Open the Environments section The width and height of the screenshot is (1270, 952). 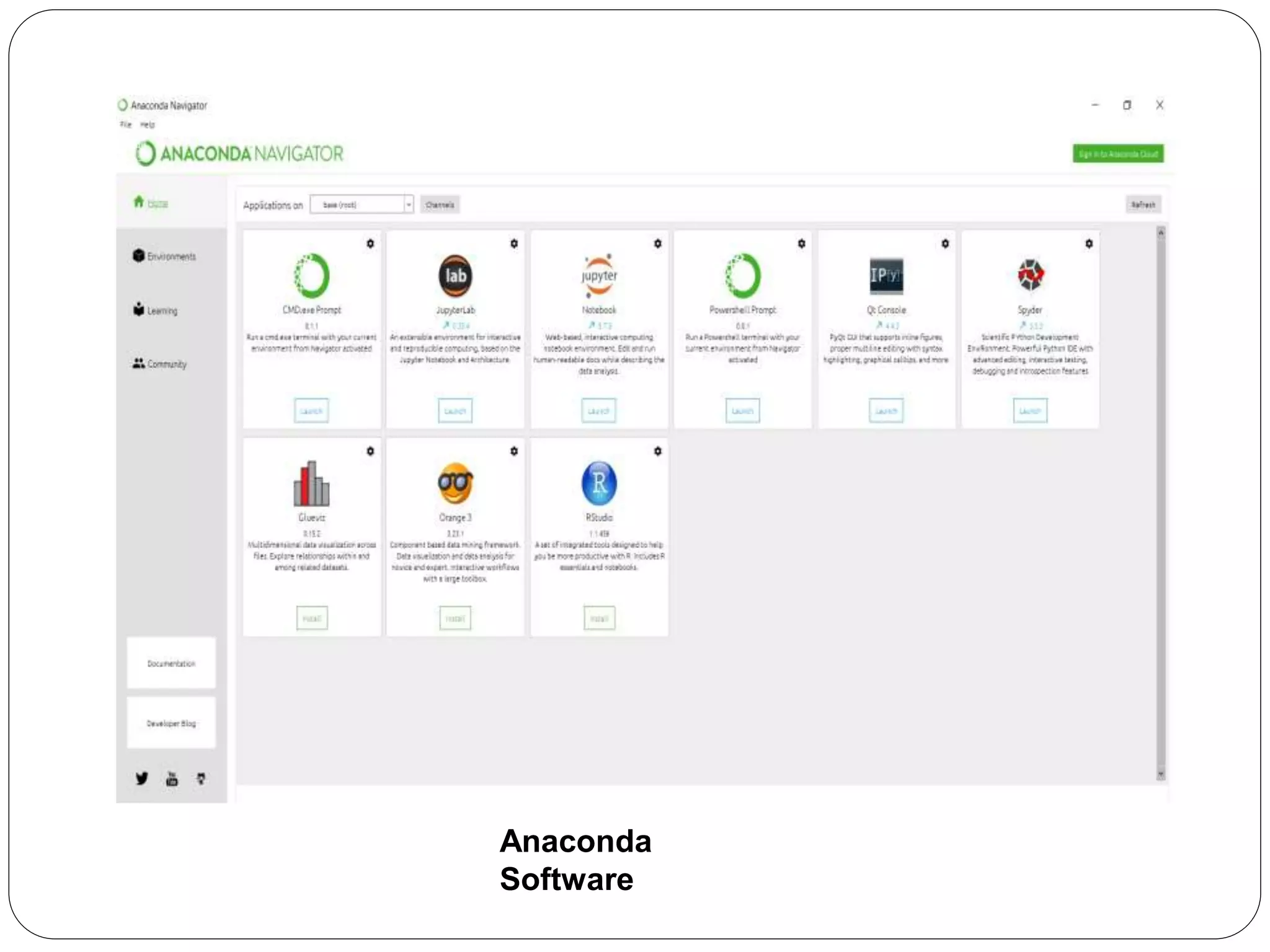pyautogui.click(x=164, y=256)
